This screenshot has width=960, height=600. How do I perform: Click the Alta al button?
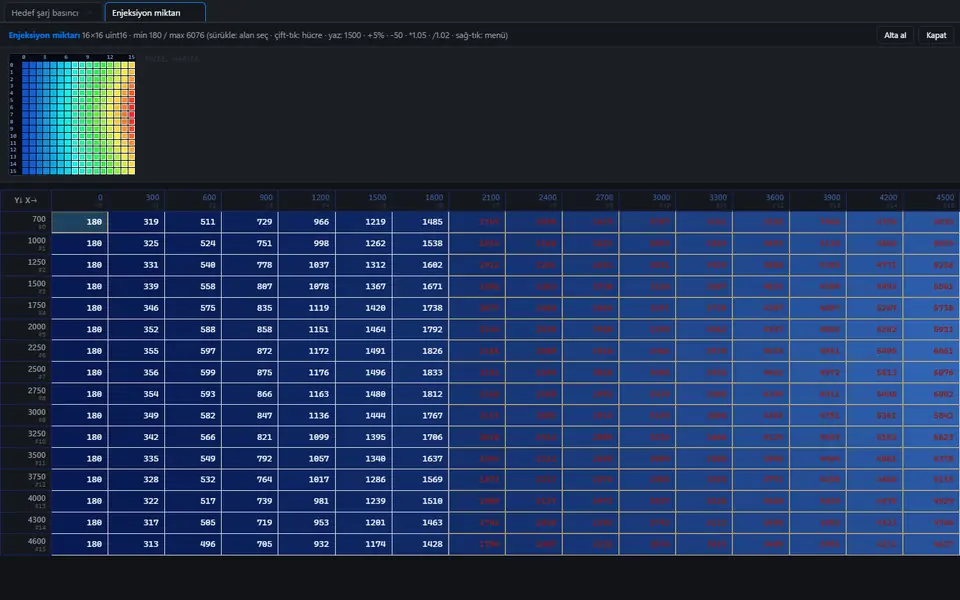tap(894, 36)
